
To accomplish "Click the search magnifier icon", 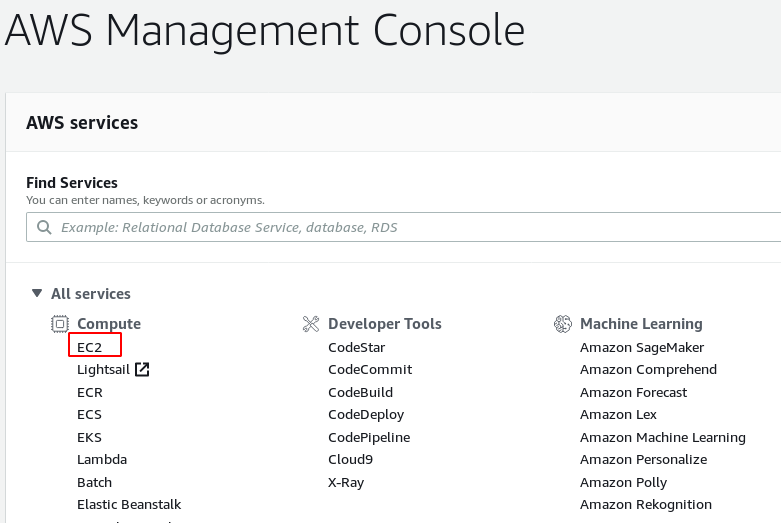I will point(44,227).
